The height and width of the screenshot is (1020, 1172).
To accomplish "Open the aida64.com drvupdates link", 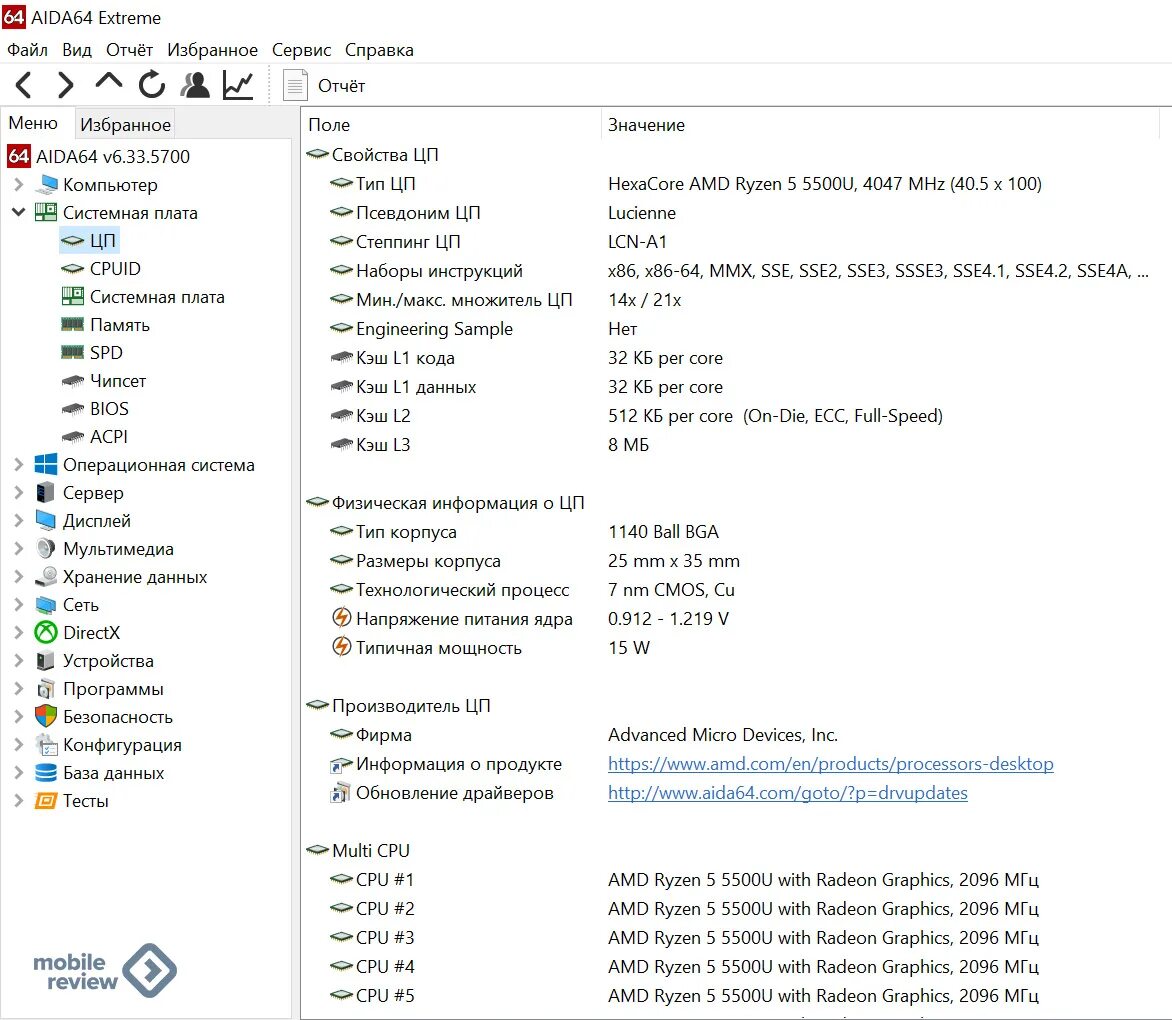I will click(788, 793).
